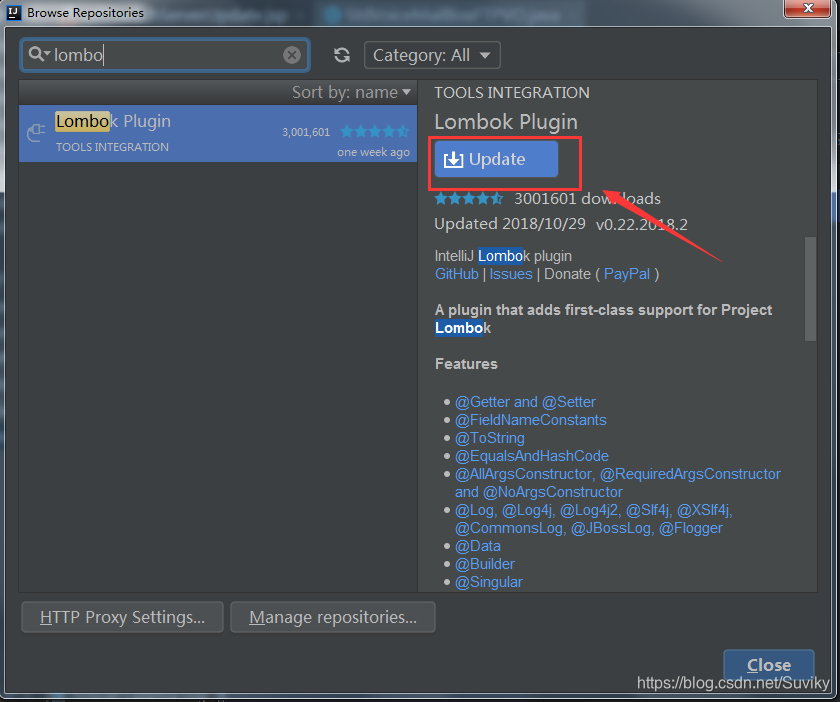
Task: Clear the search field with the X icon
Action: pyautogui.click(x=291, y=55)
